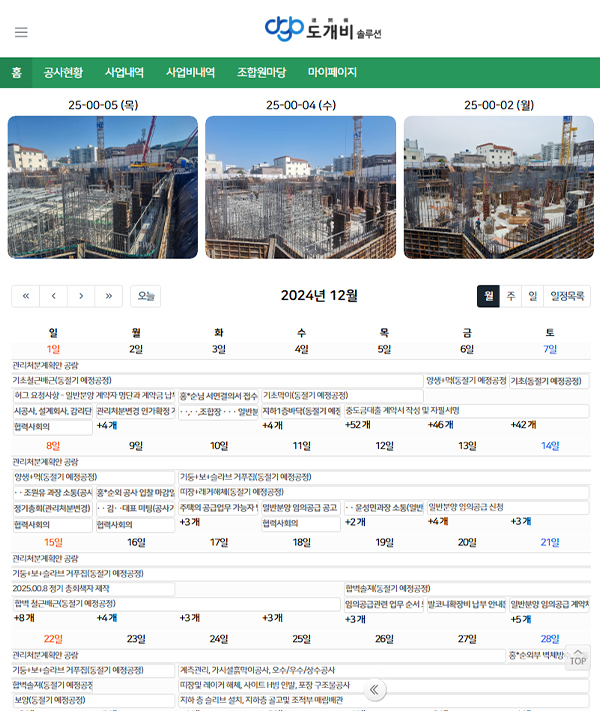
Task: Open the hamburger menu icon
Action: [21, 32]
